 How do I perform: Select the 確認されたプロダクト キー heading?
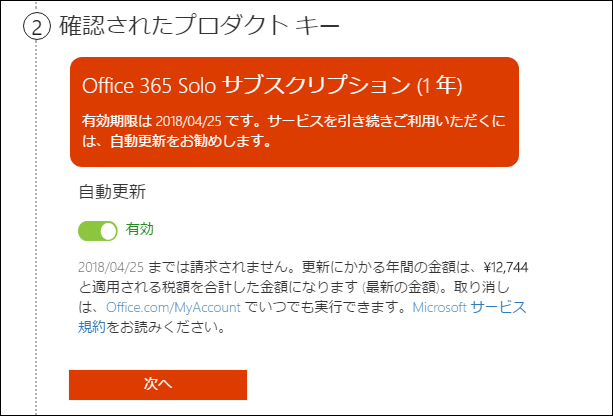pyautogui.click(x=199, y=27)
